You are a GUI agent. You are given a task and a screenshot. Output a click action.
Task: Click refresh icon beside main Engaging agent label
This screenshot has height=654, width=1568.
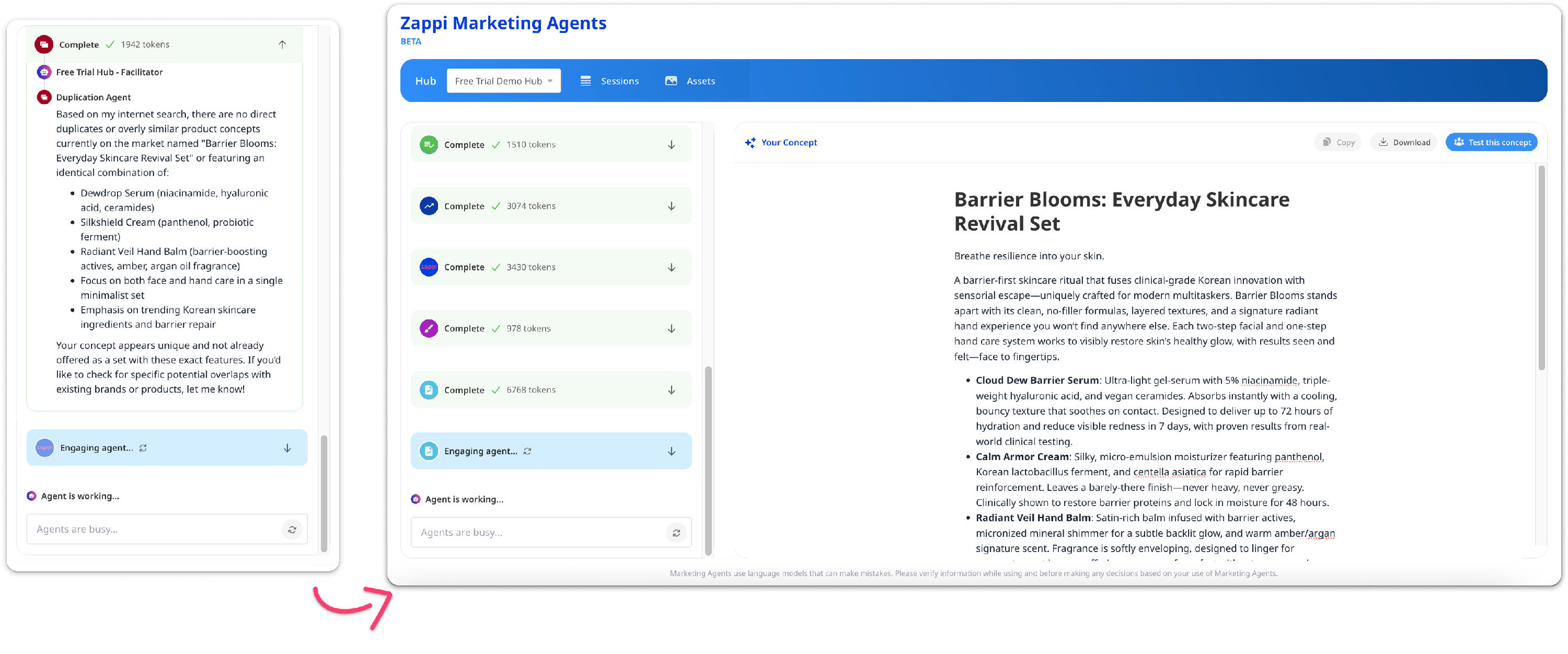pos(527,451)
